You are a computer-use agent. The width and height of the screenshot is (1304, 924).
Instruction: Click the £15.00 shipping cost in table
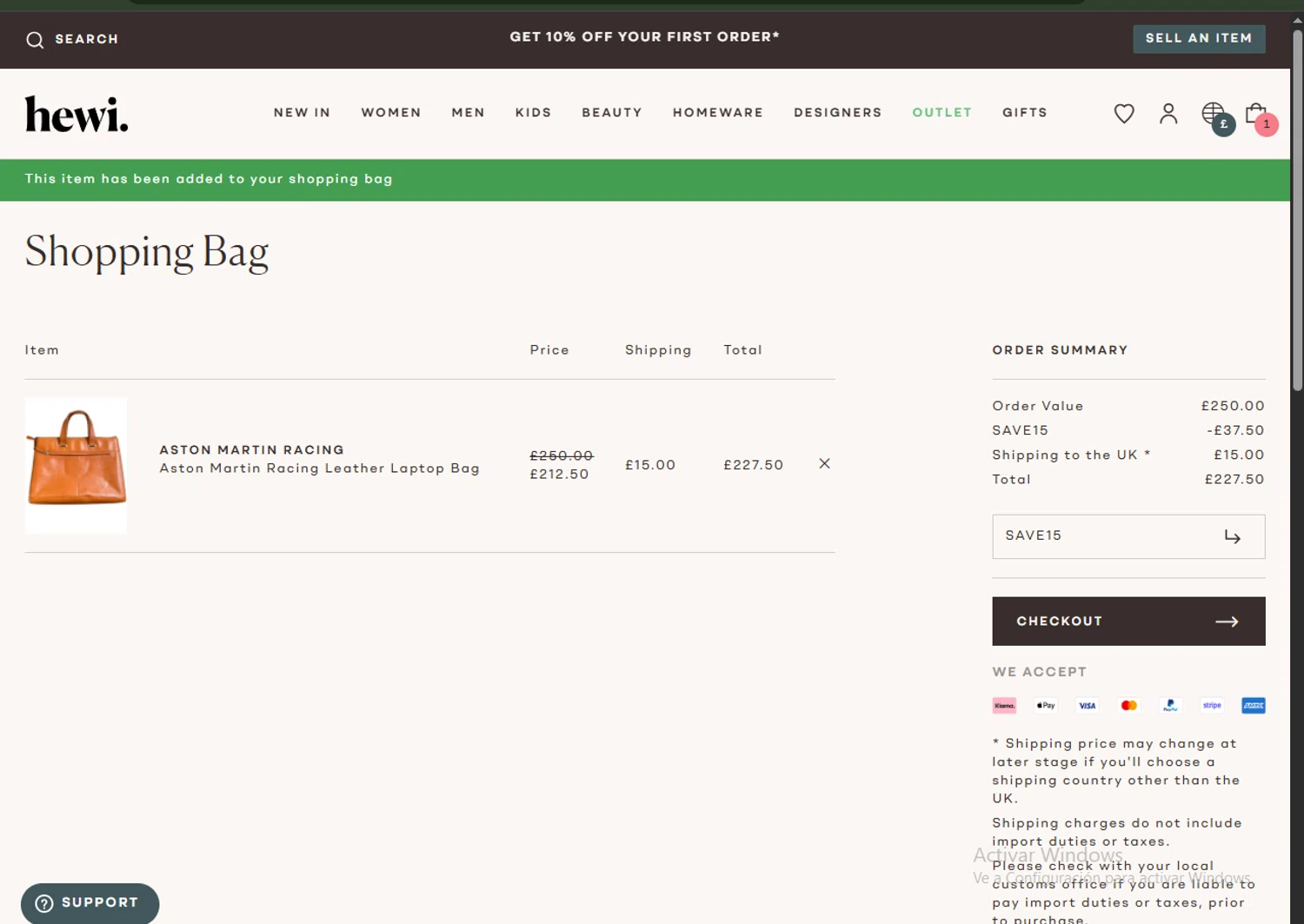coord(650,465)
